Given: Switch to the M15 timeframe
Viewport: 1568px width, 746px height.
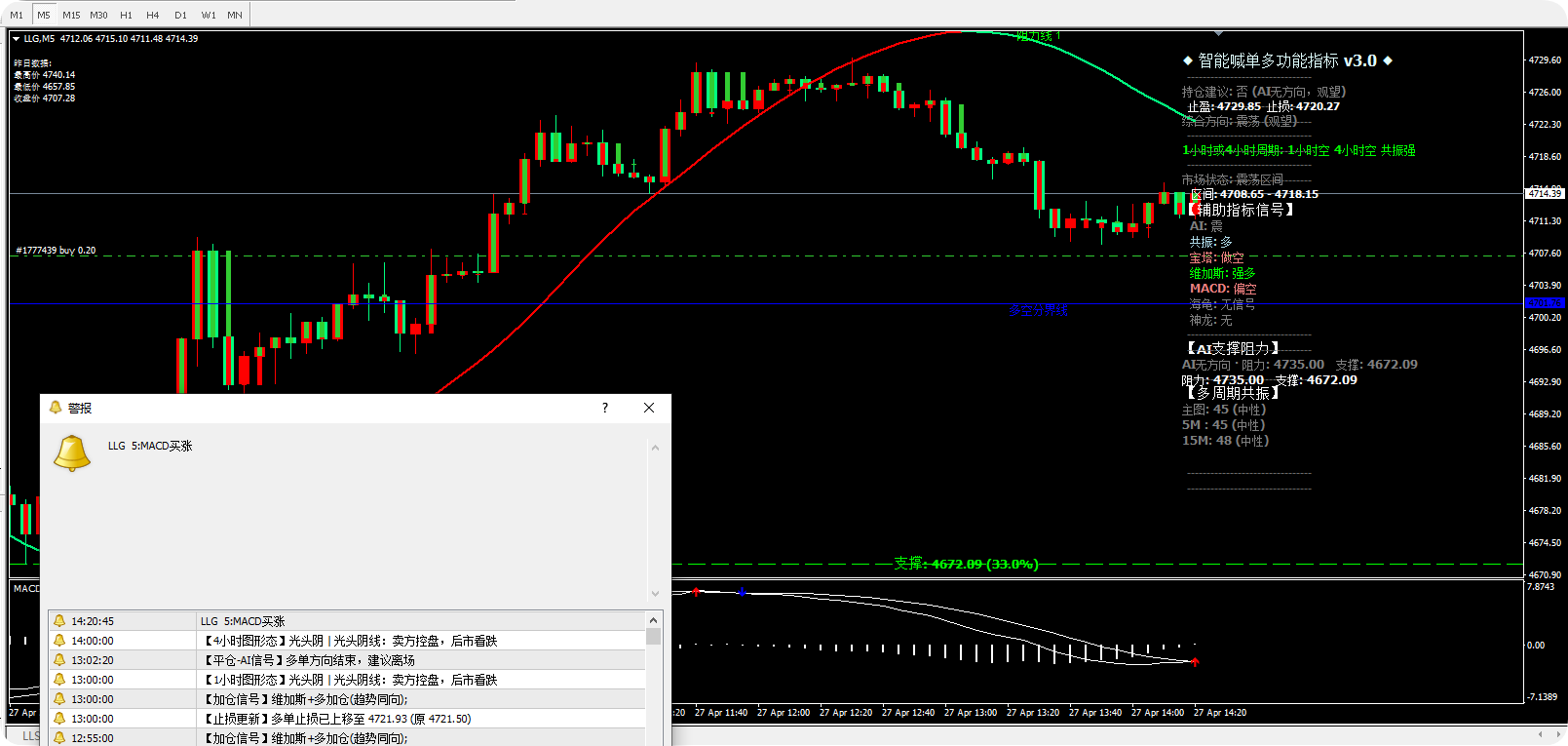Looking at the screenshot, I should click(x=71, y=15).
